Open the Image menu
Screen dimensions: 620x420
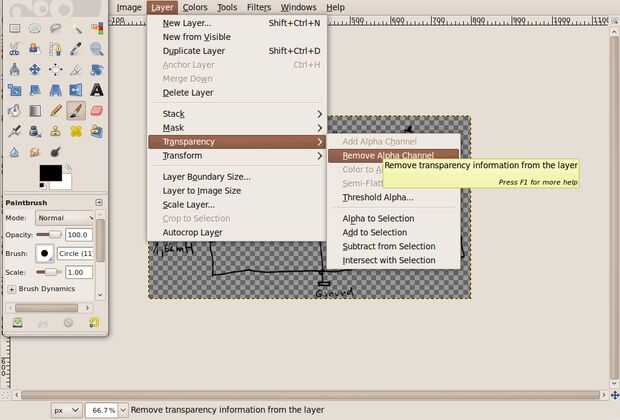coord(129,7)
